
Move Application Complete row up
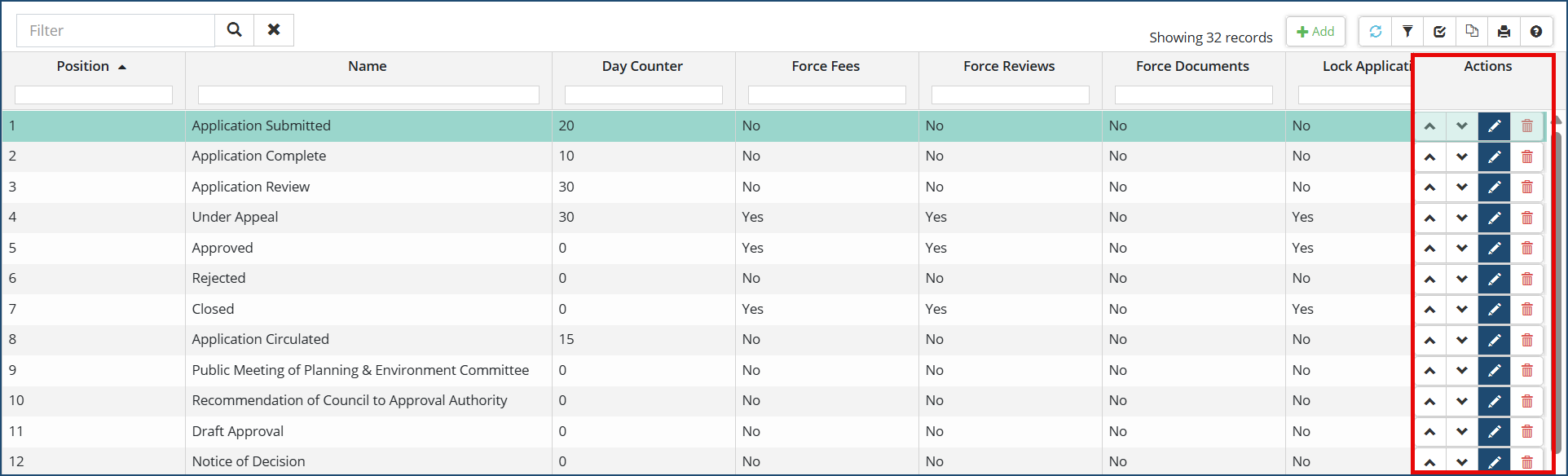click(1429, 156)
